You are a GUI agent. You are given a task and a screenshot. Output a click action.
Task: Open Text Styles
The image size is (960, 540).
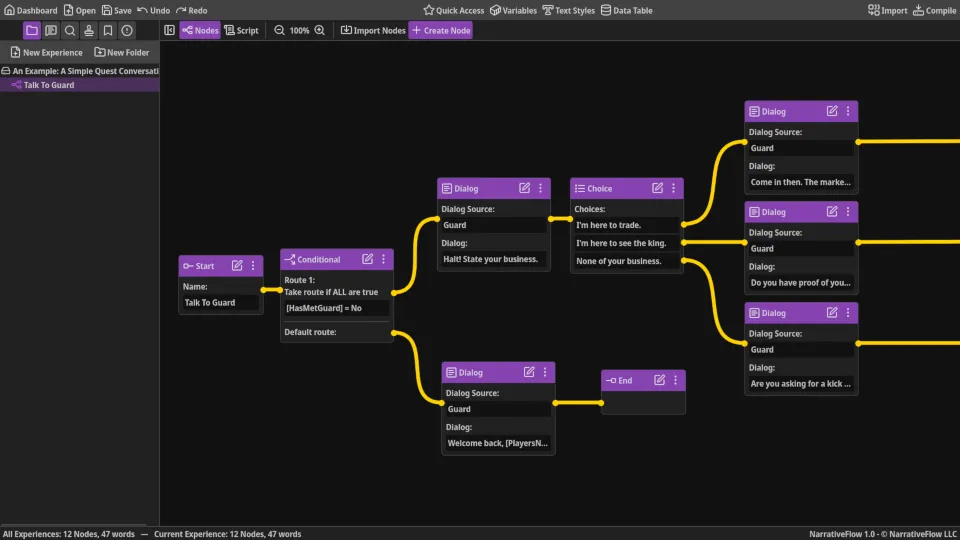coord(568,10)
